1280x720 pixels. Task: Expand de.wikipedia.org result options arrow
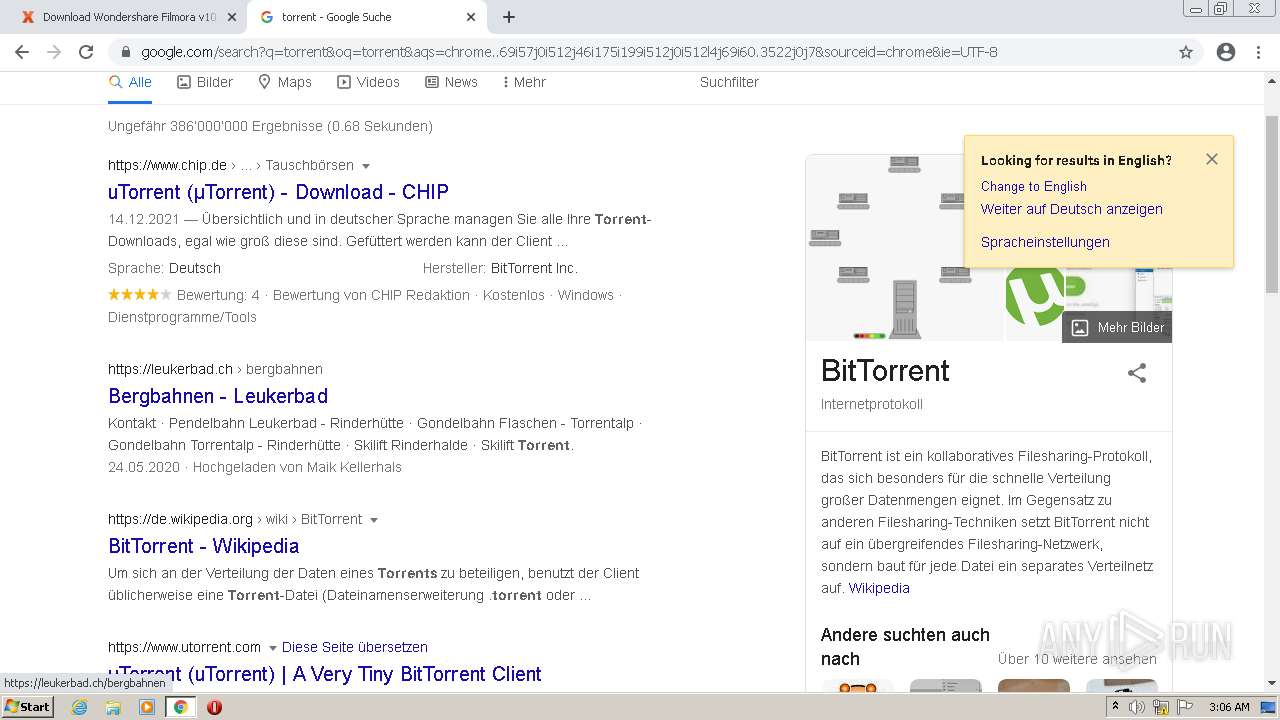[374, 520]
